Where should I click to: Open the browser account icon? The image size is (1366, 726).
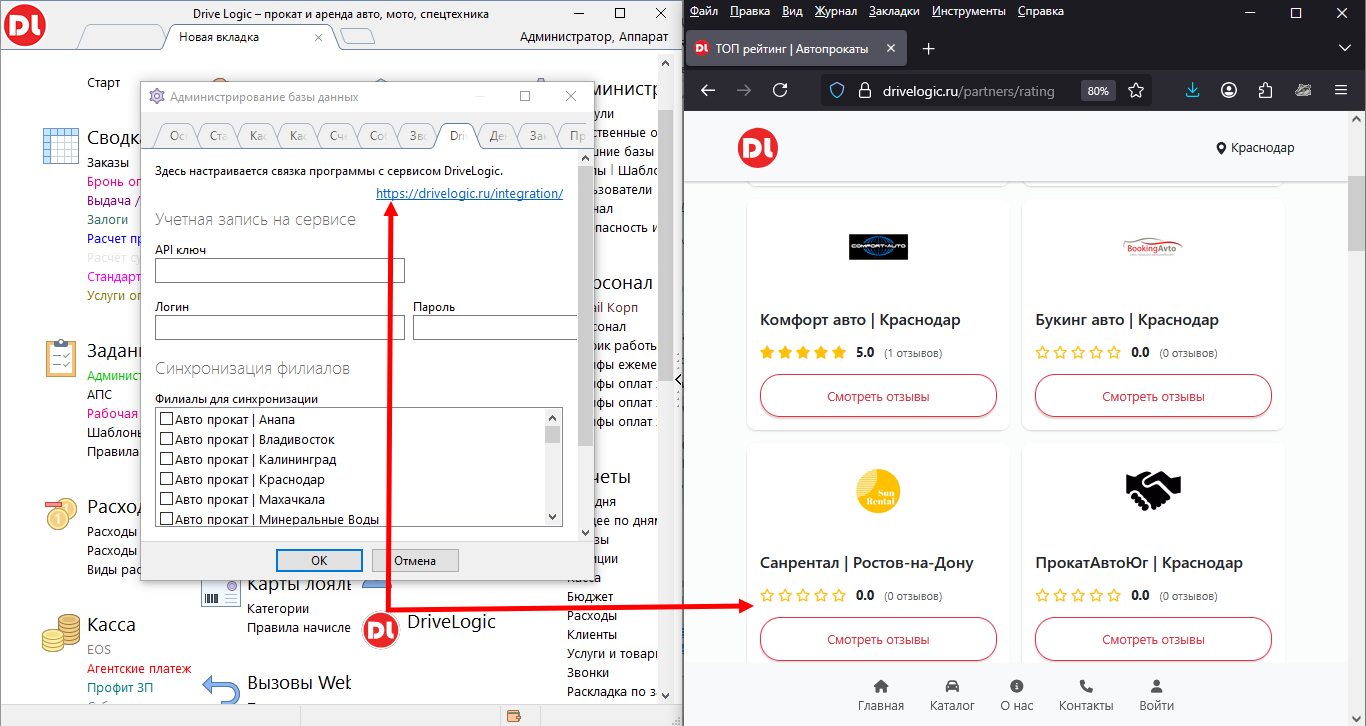click(1229, 90)
